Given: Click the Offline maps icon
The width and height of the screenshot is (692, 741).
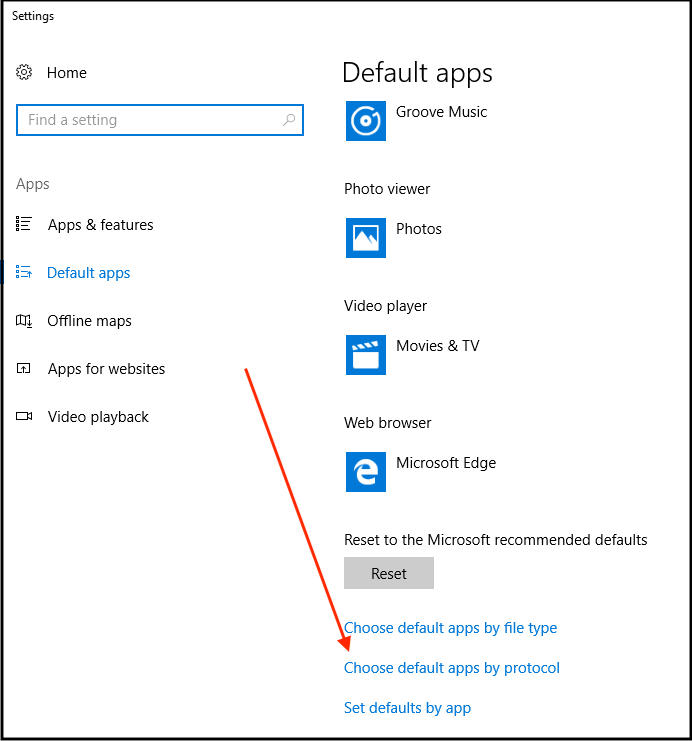Looking at the screenshot, I should pyautogui.click(x=24, y=321).
